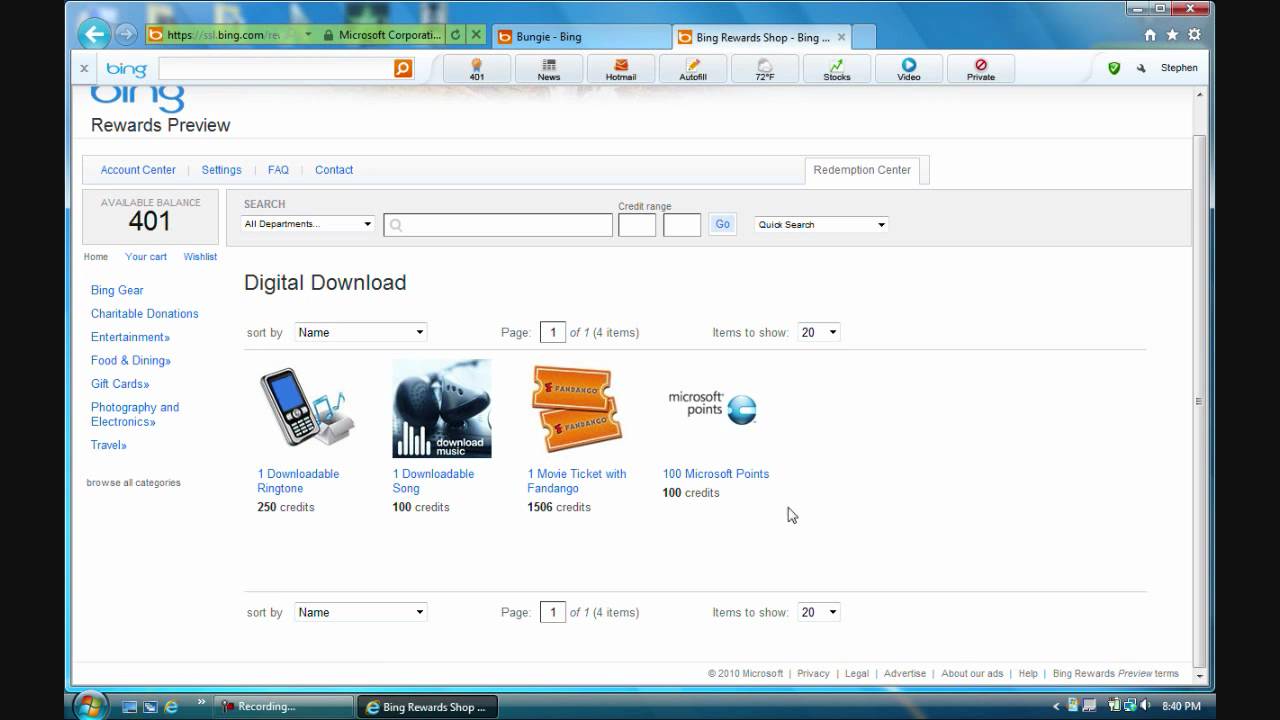Open the top sort by Name dropdown
This screenshot has width=1280, height=720.
point(361,332)
